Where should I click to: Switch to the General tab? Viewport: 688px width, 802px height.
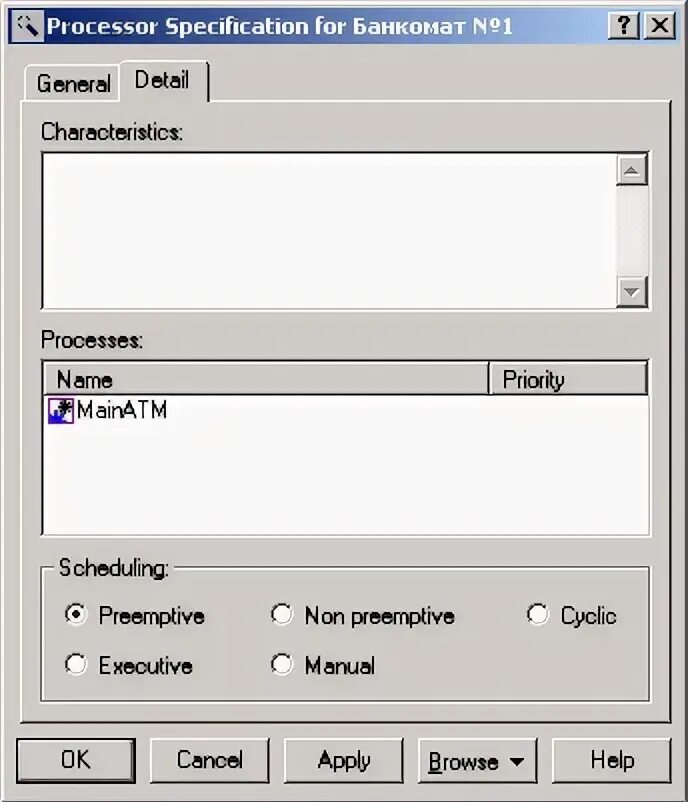(x=73, y=83)
